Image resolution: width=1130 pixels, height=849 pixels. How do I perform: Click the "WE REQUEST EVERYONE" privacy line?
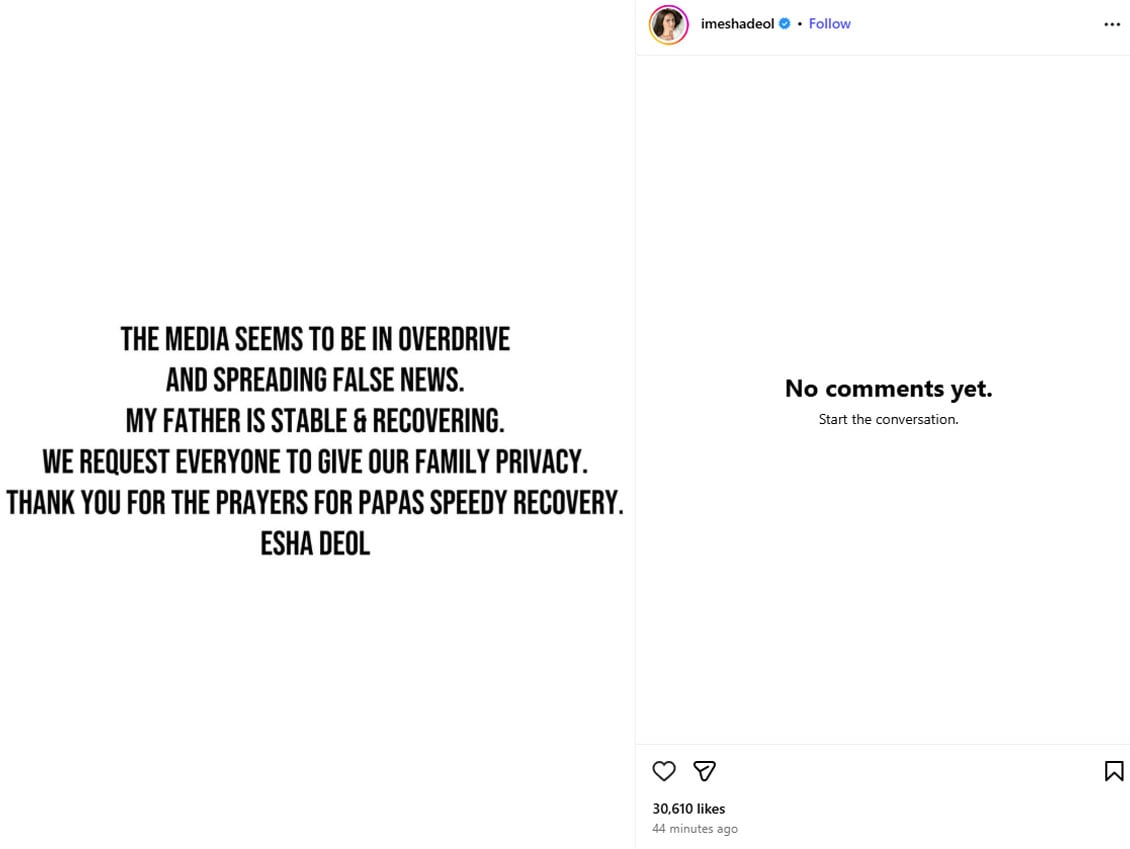point(315,462)
